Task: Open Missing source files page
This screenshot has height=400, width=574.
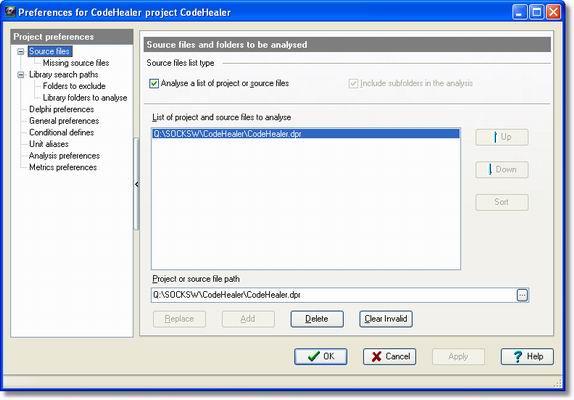Action: (x=76, y=63)
